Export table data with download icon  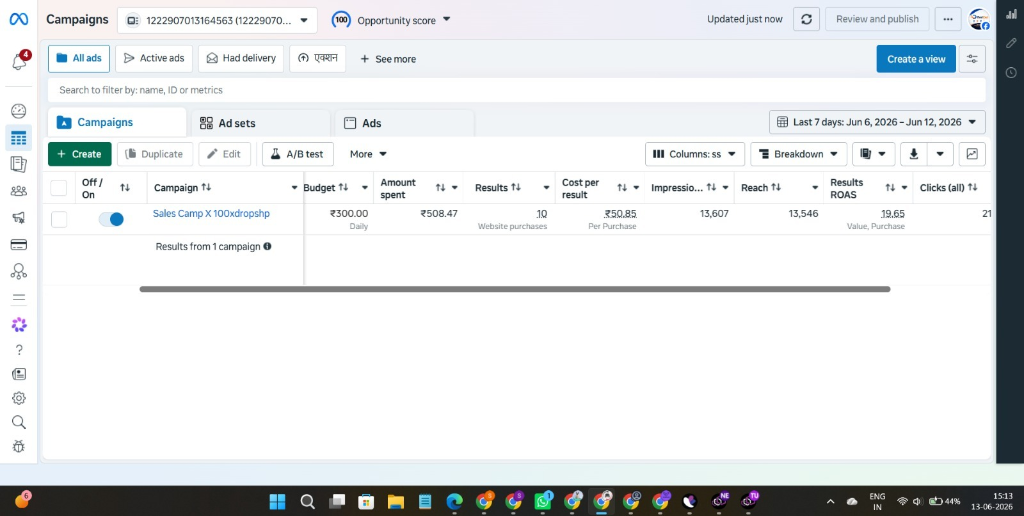914,154
